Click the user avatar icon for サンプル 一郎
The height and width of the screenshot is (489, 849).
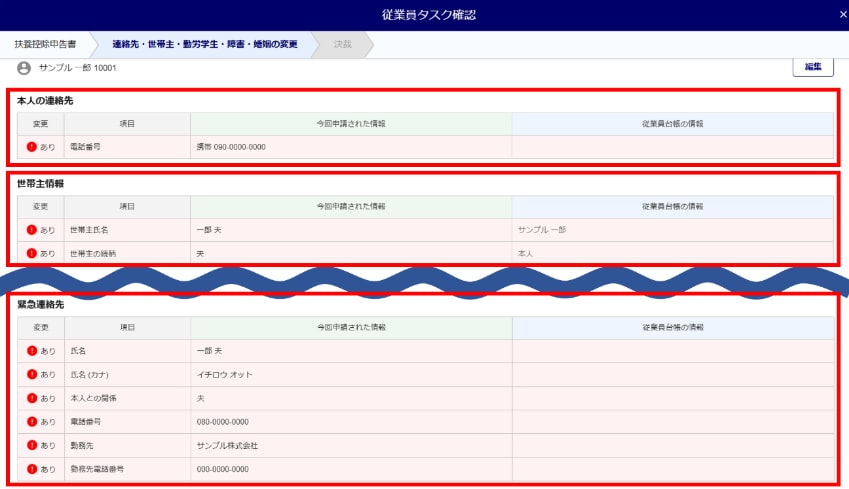(24, 68)
